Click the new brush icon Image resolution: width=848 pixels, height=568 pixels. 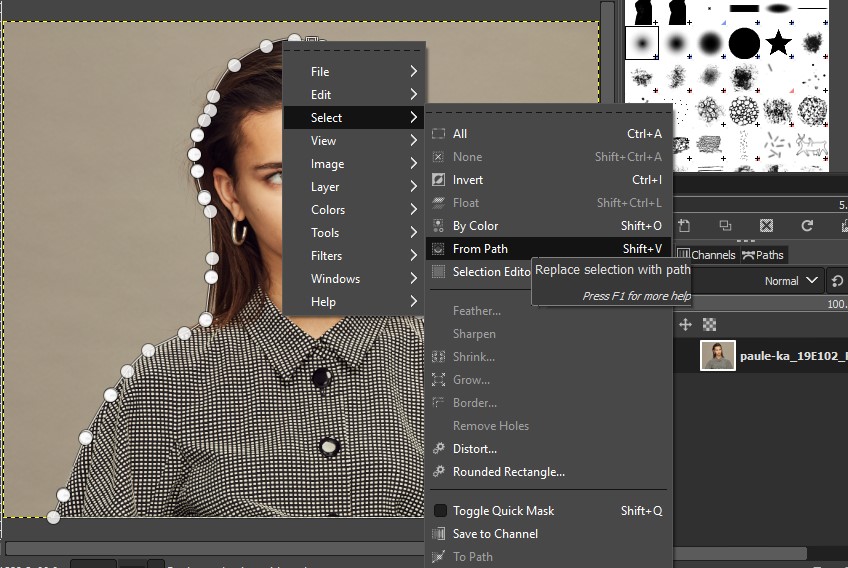(685, 226)
